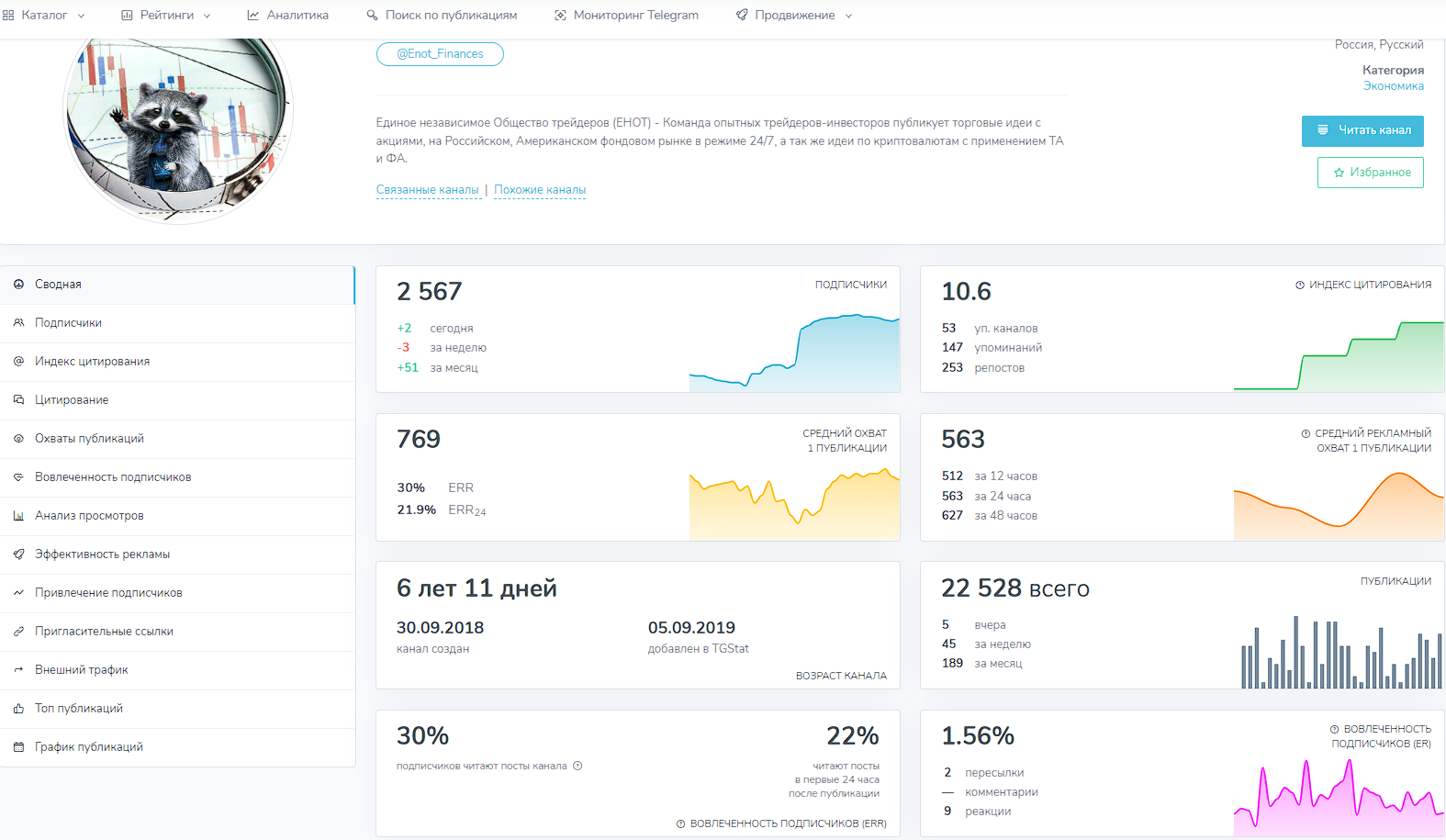Go to Мониторинг Telegram in top navigation
The width and height of the screenshot is (1446, 840).
[x=626, y=16]
